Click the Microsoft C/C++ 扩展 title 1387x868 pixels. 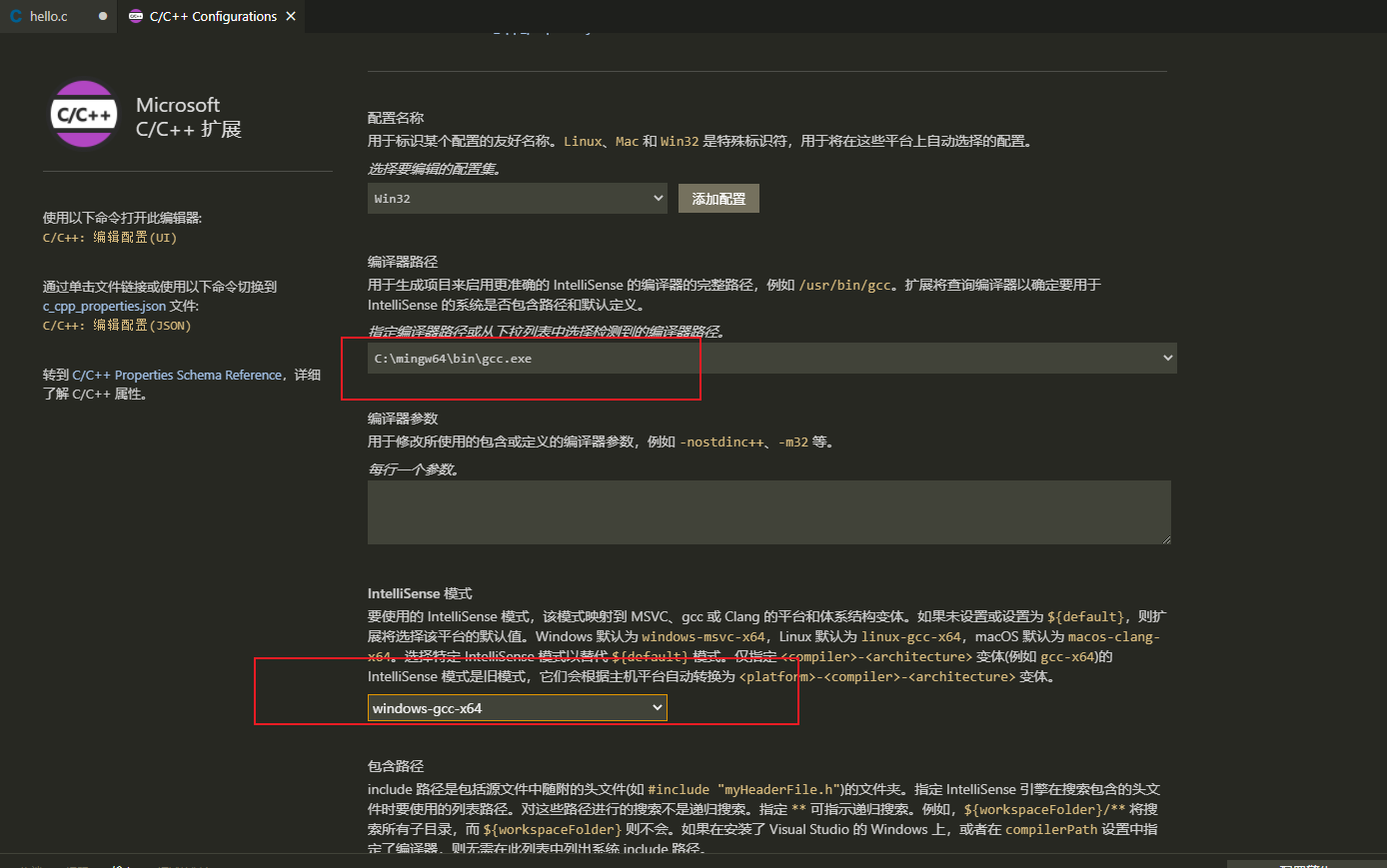point(189,117)
